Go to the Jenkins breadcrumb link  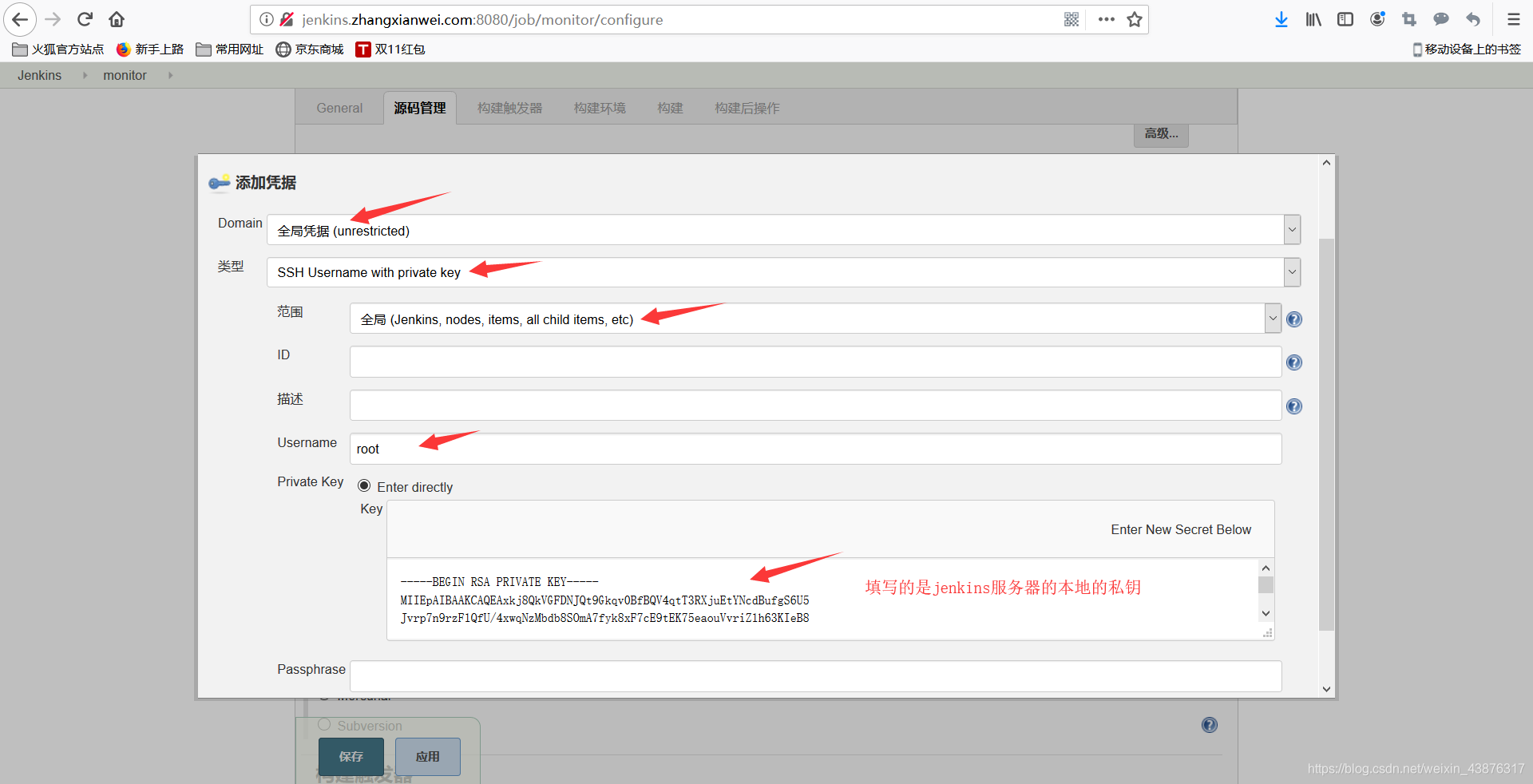[x=40, y=75]
